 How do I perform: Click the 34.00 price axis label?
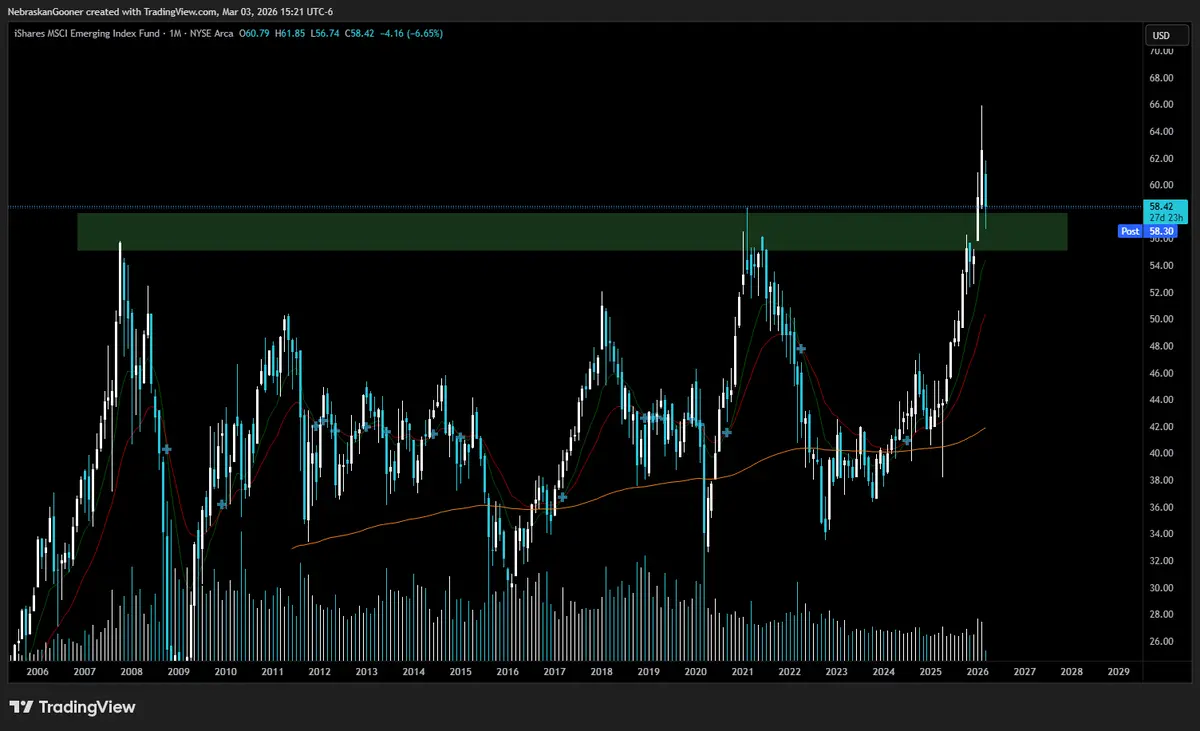click(x=1161, y=534)
